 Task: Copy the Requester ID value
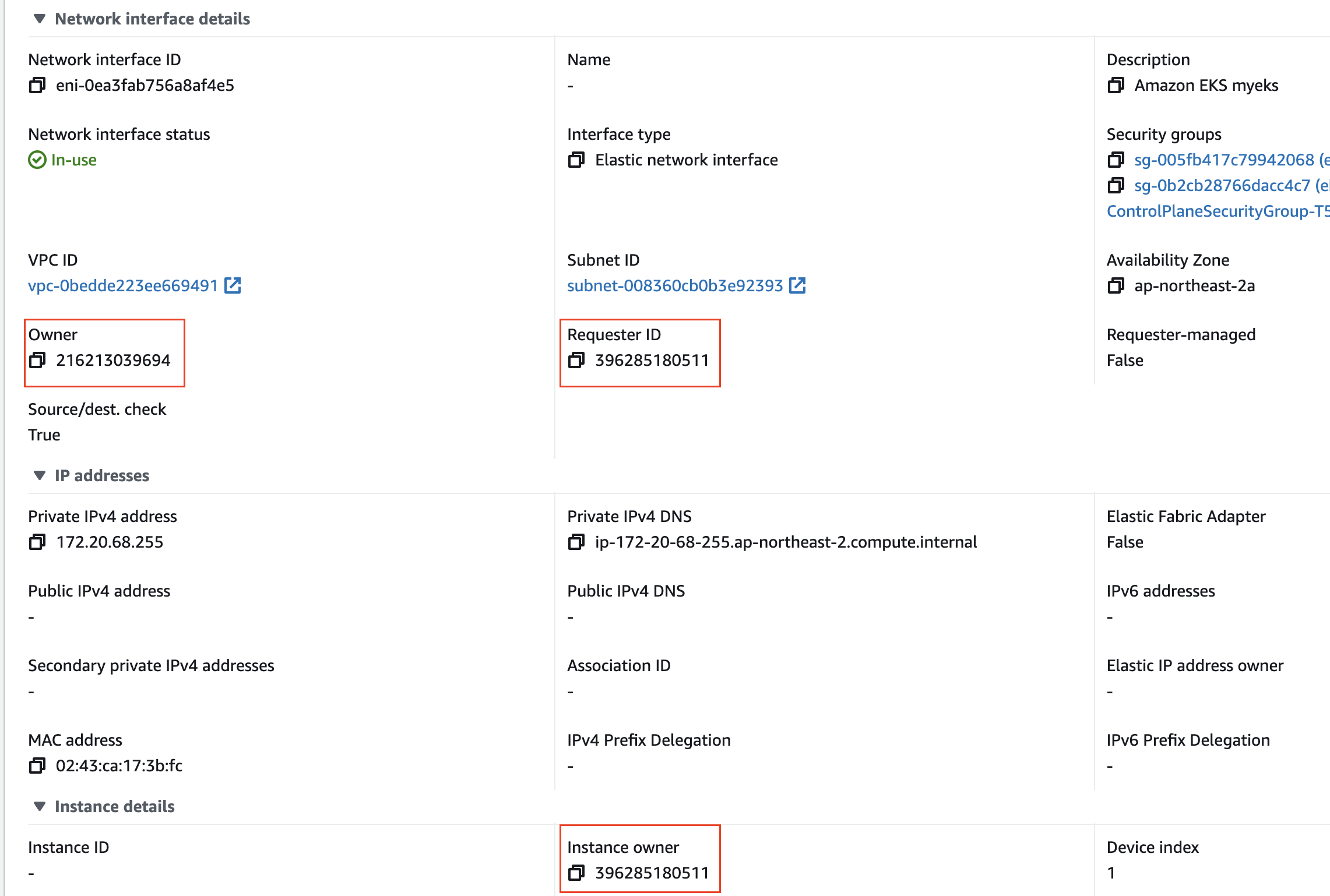[576, 360]
